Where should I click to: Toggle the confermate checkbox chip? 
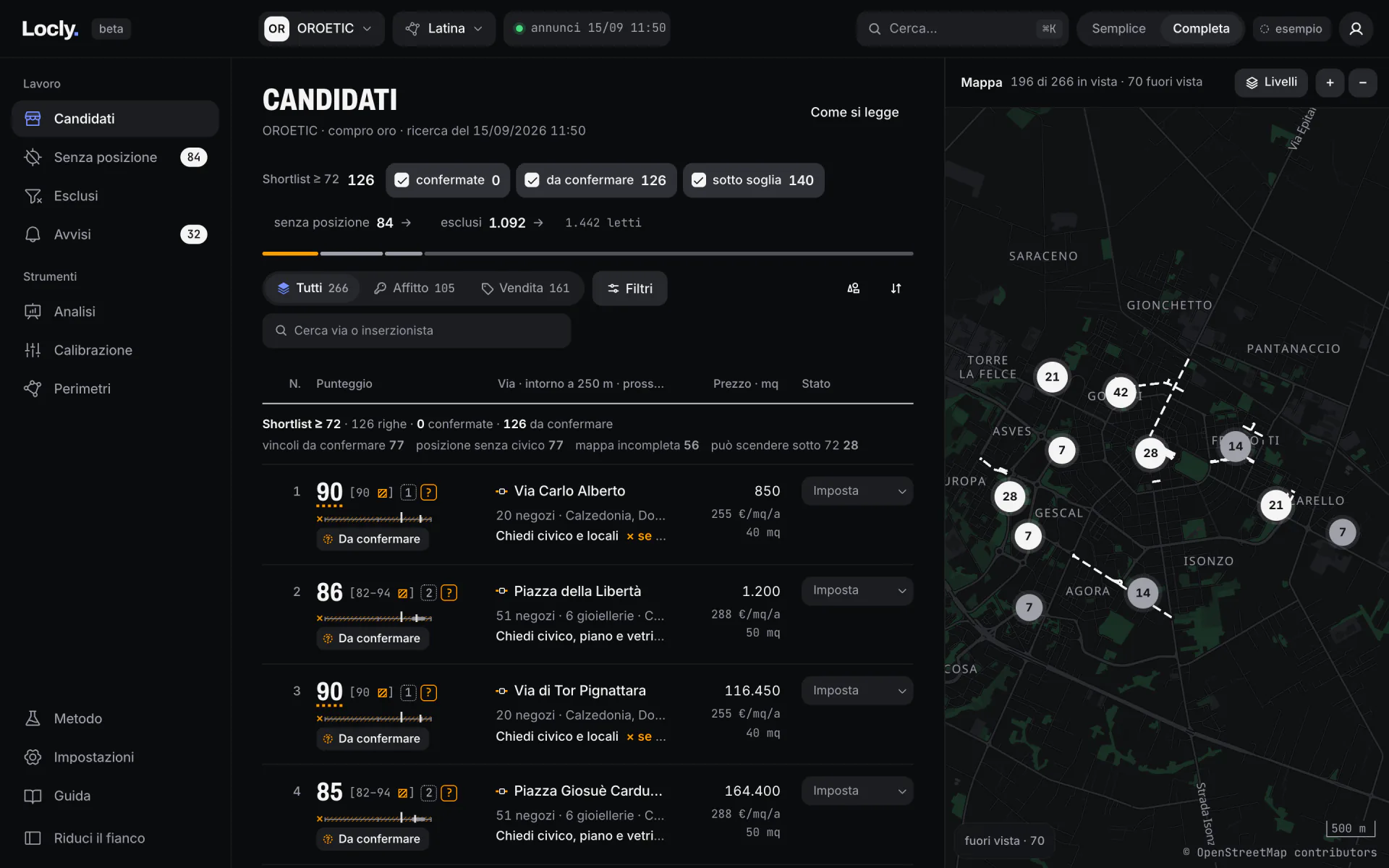pos(448,180)
